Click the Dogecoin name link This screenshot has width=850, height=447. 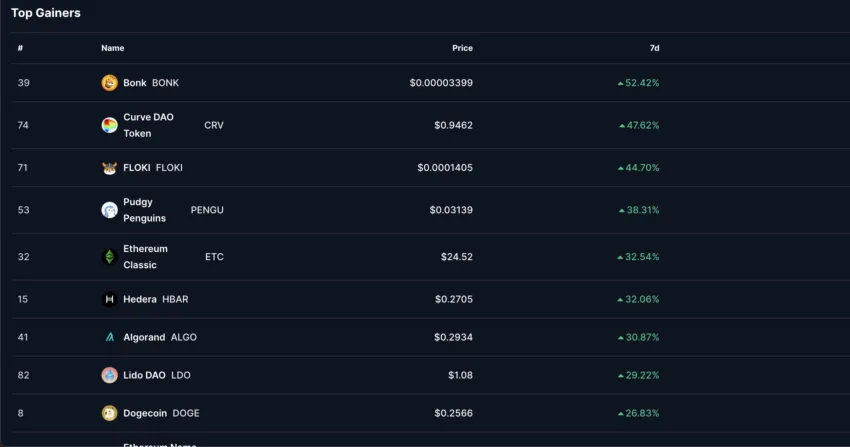click(x=145, y=413)
